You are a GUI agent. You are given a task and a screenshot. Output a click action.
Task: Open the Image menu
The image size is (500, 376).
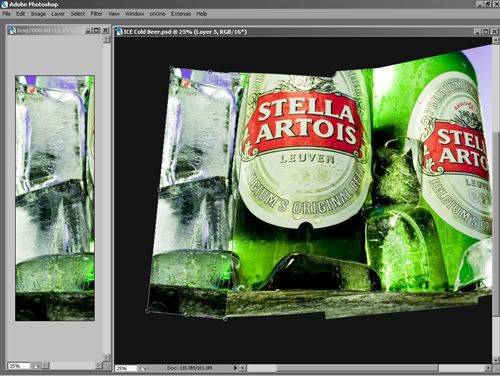point(38,14)
